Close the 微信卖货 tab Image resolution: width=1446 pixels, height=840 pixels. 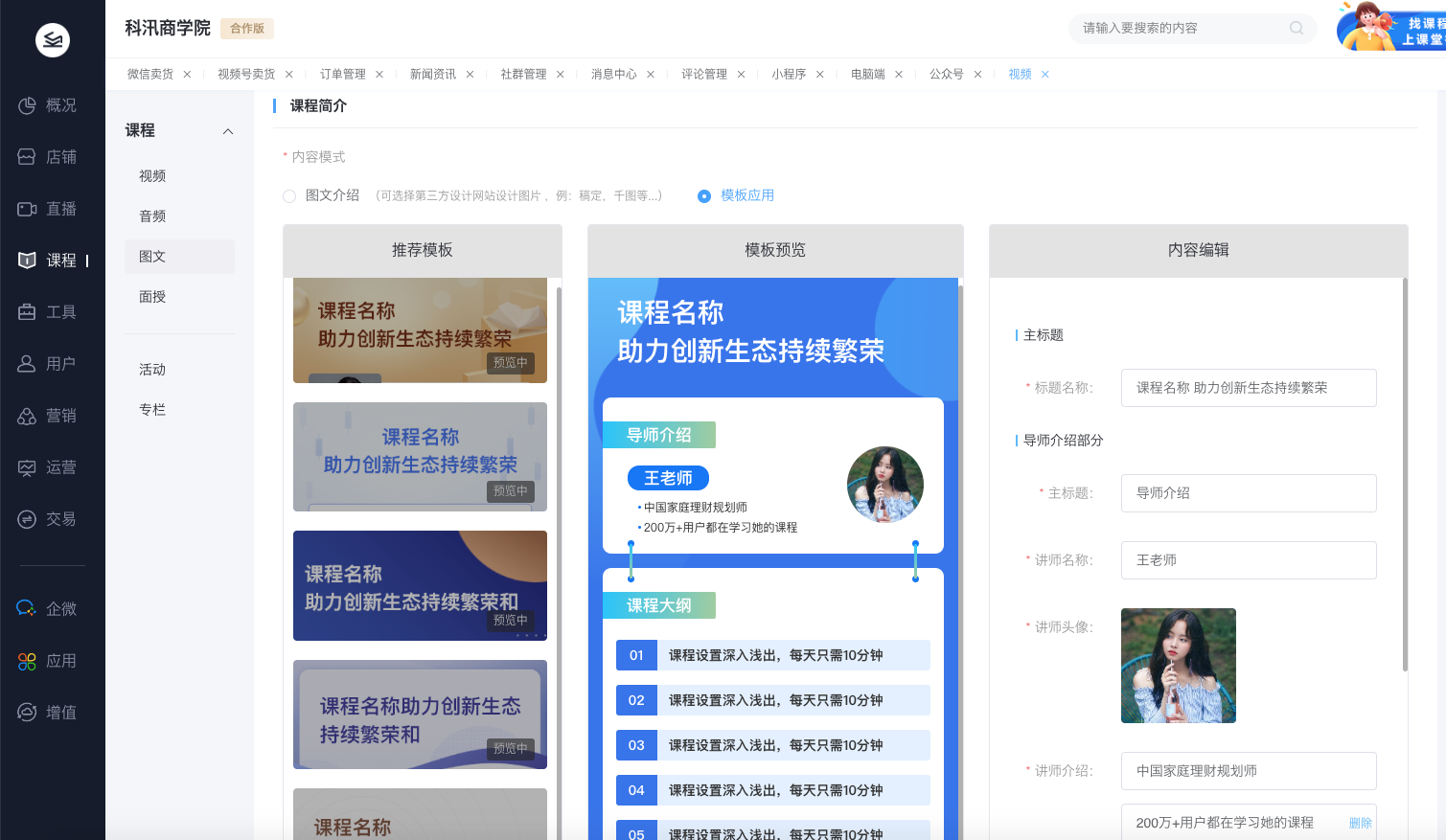coord(187,74)
